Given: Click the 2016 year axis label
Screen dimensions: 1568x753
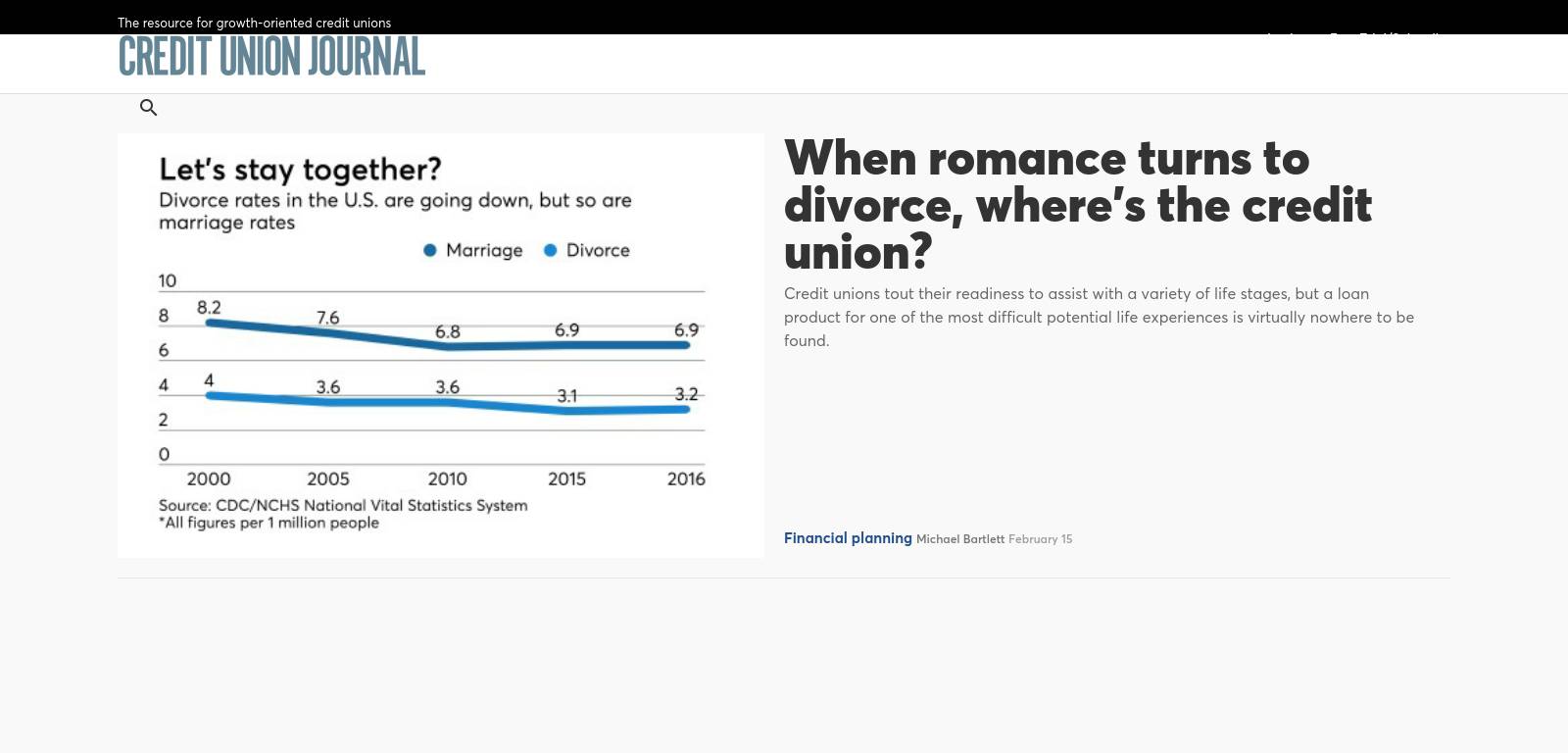Looking at the screenshot, I should click(x=686, y=479).
